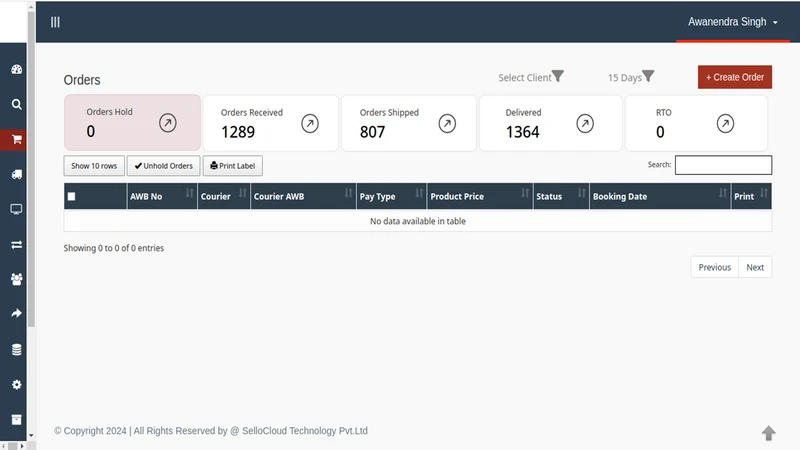This screenshot has height=450, width=800.
Task: Select the Delivered count 1364
Action: pyautogui.click(x=522, y=132)
